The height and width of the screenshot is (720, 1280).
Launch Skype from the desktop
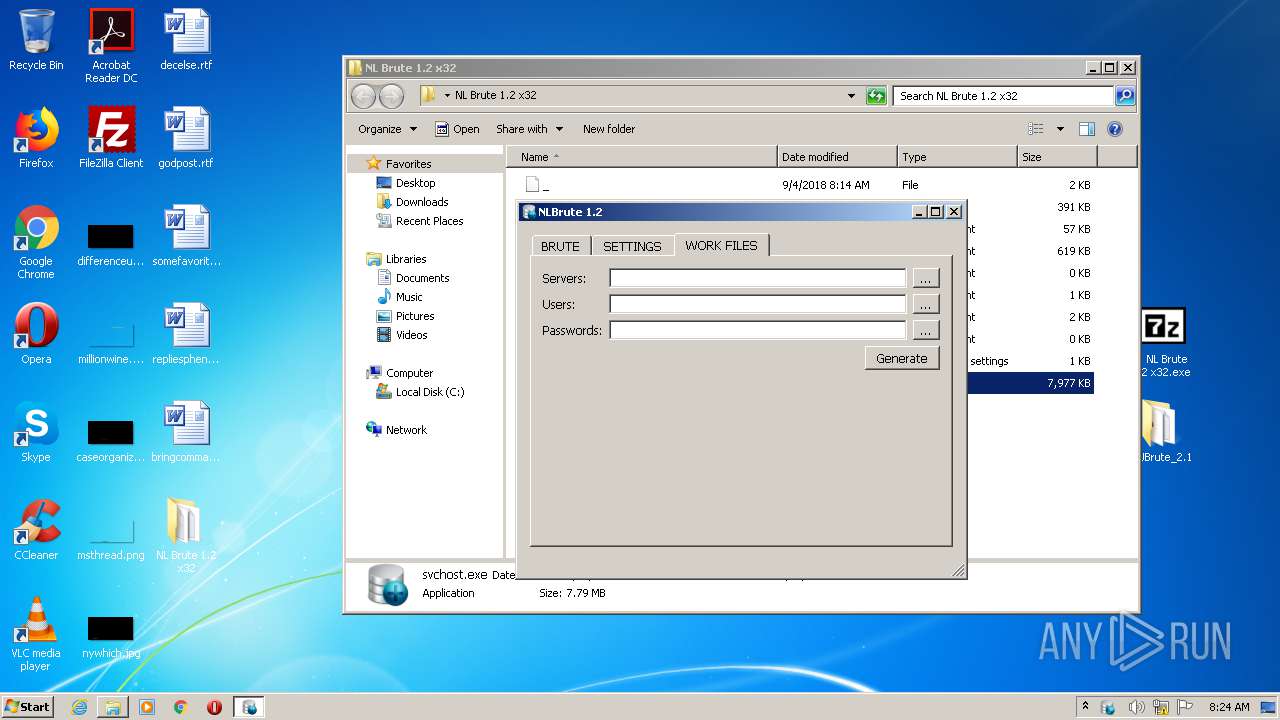coord(36,432)
